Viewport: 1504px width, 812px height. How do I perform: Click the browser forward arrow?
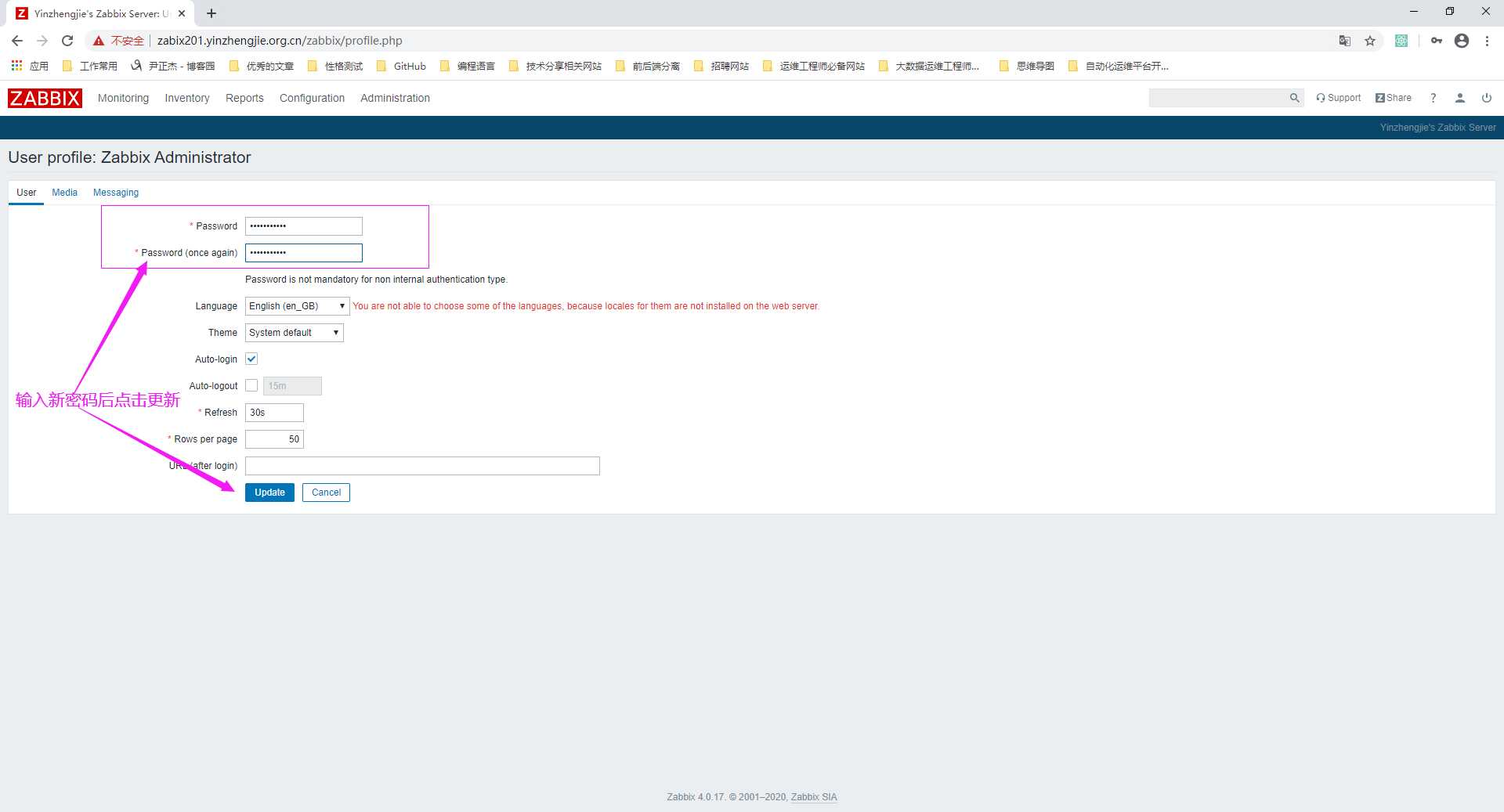42,41
